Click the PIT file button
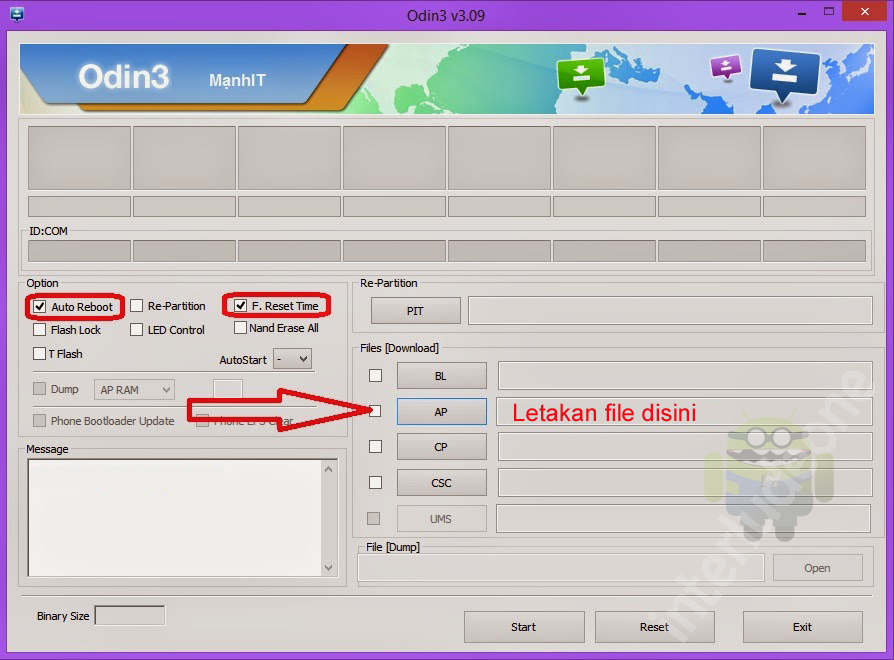894x660 pixels. [x=415, y=310]
